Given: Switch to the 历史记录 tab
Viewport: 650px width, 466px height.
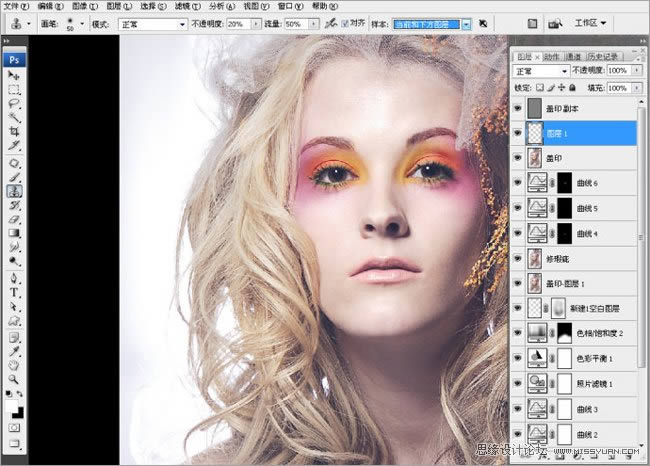Looking at the screenshot, I should (604, 57).
